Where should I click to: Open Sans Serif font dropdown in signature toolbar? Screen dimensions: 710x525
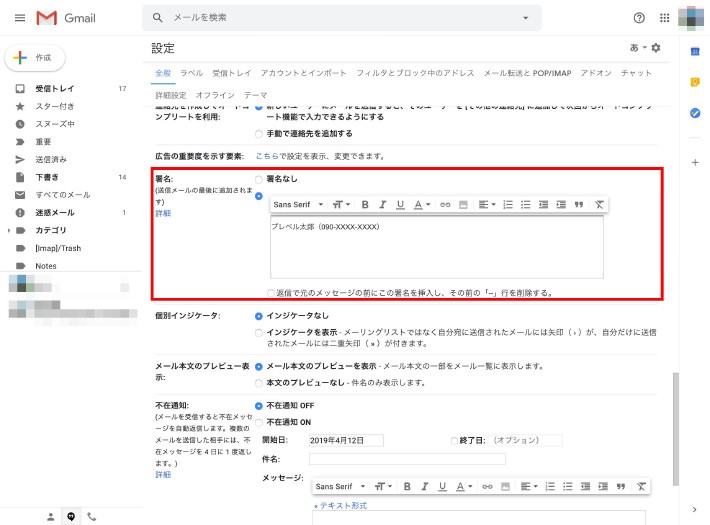[298, 205]
